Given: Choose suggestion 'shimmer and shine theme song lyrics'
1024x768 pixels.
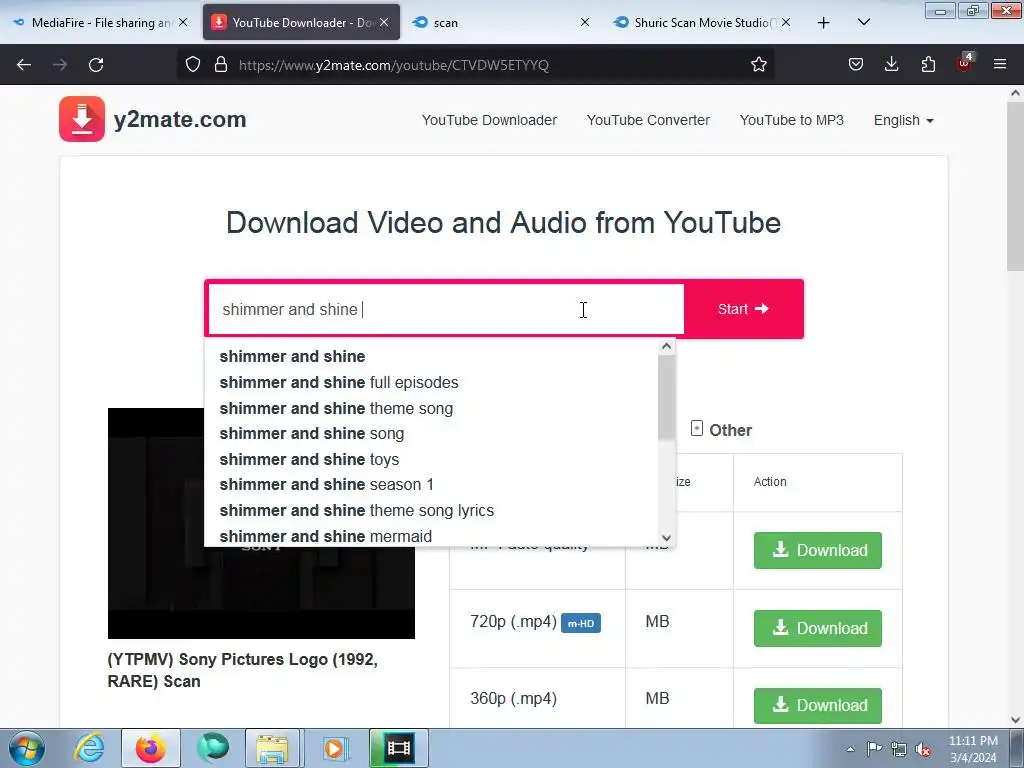Looking at the screenshot, I should [432, 510].
